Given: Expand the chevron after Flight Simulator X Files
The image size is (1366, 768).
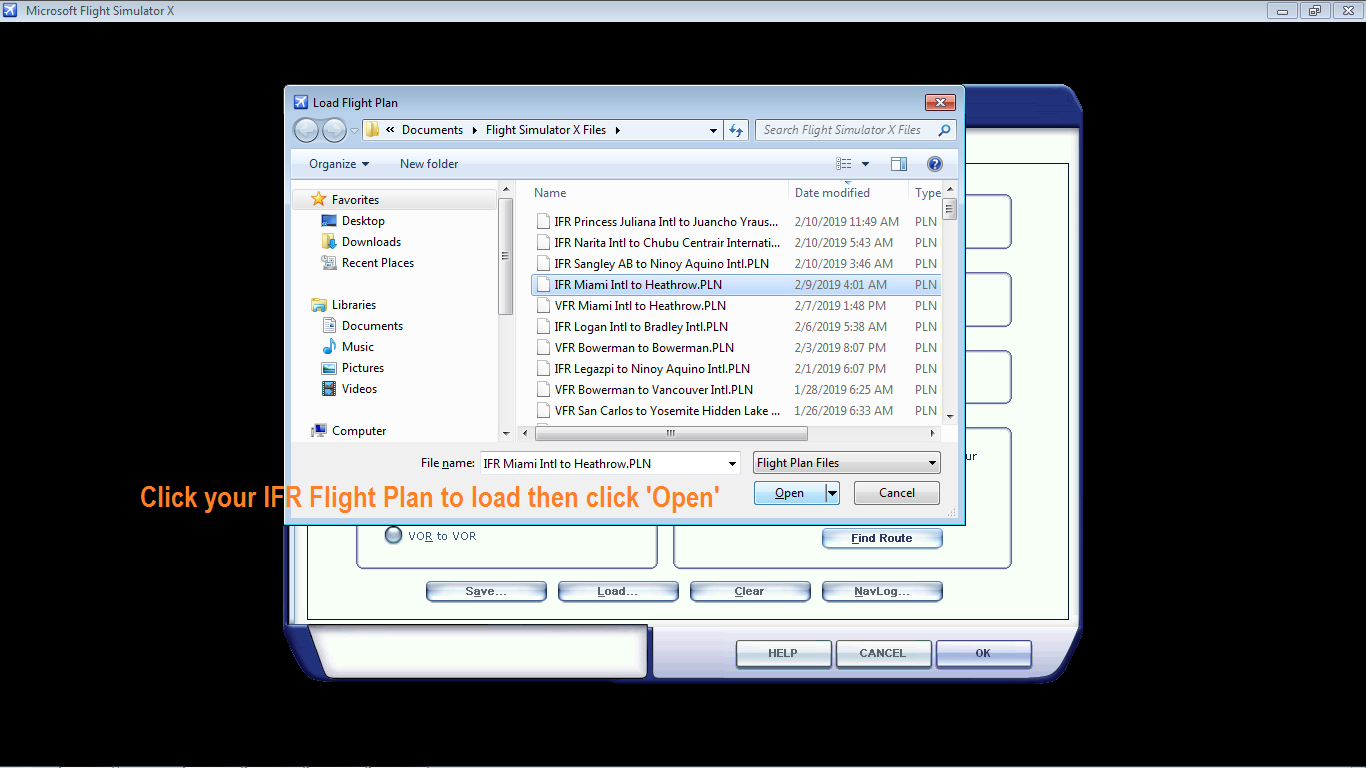Looking at the screenshot, I should (617, 130).
